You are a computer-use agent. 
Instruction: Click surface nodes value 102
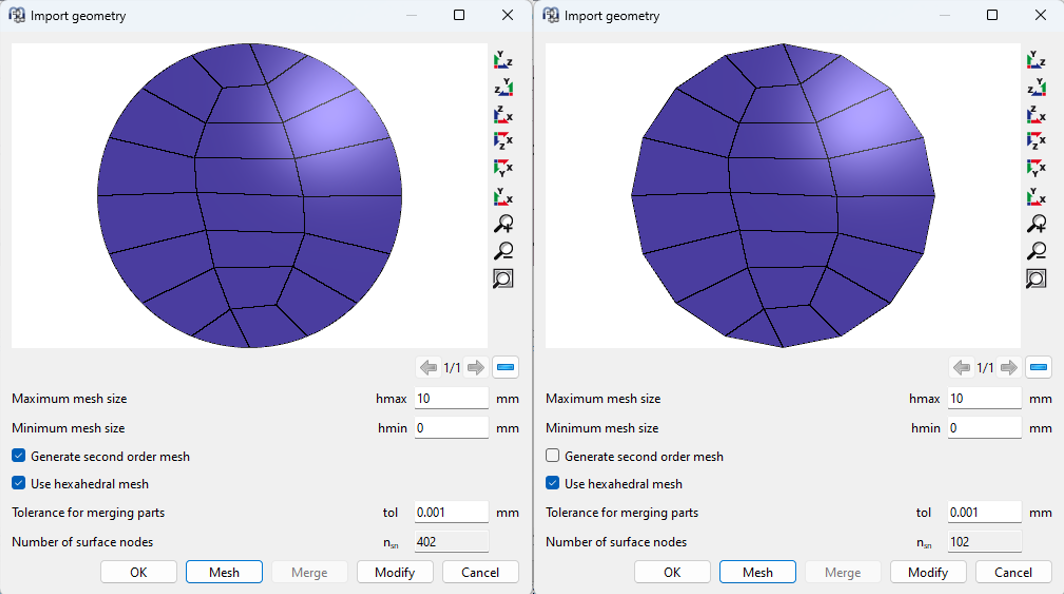[x=985, y=542]
